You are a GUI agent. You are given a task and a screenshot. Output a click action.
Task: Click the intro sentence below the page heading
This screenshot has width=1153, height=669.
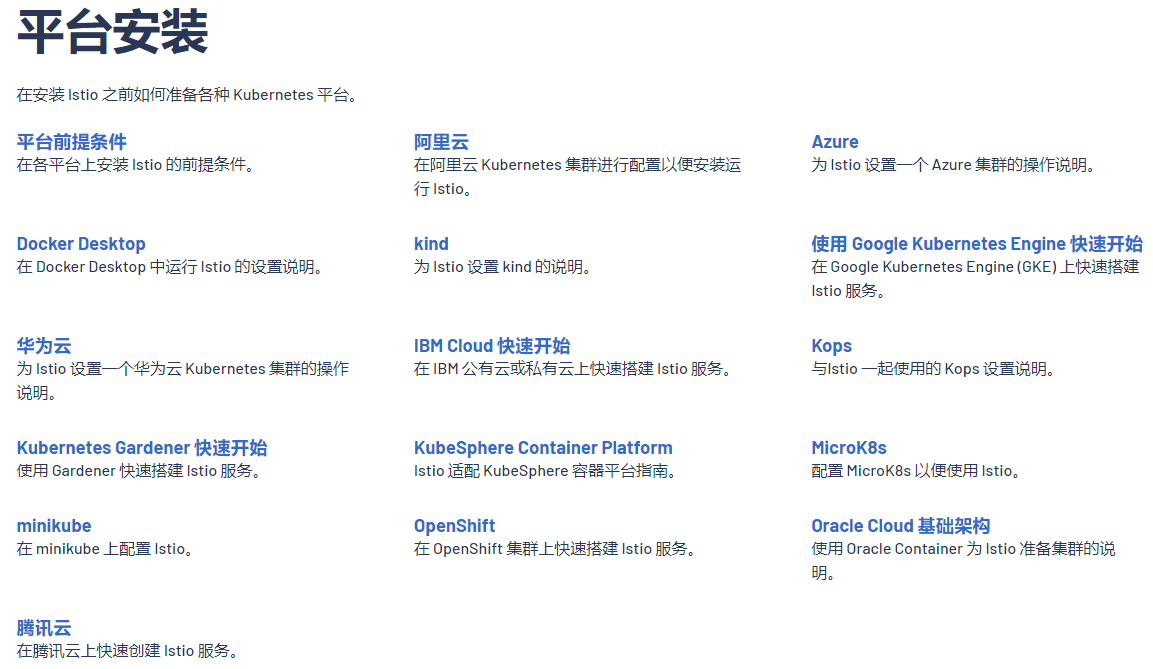tap(187, 95)
